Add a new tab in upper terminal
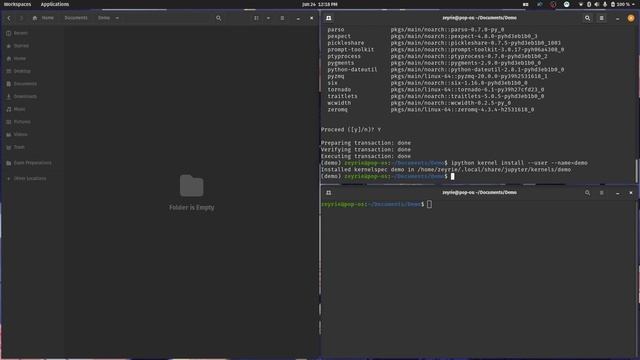 [x=329, y=18]
